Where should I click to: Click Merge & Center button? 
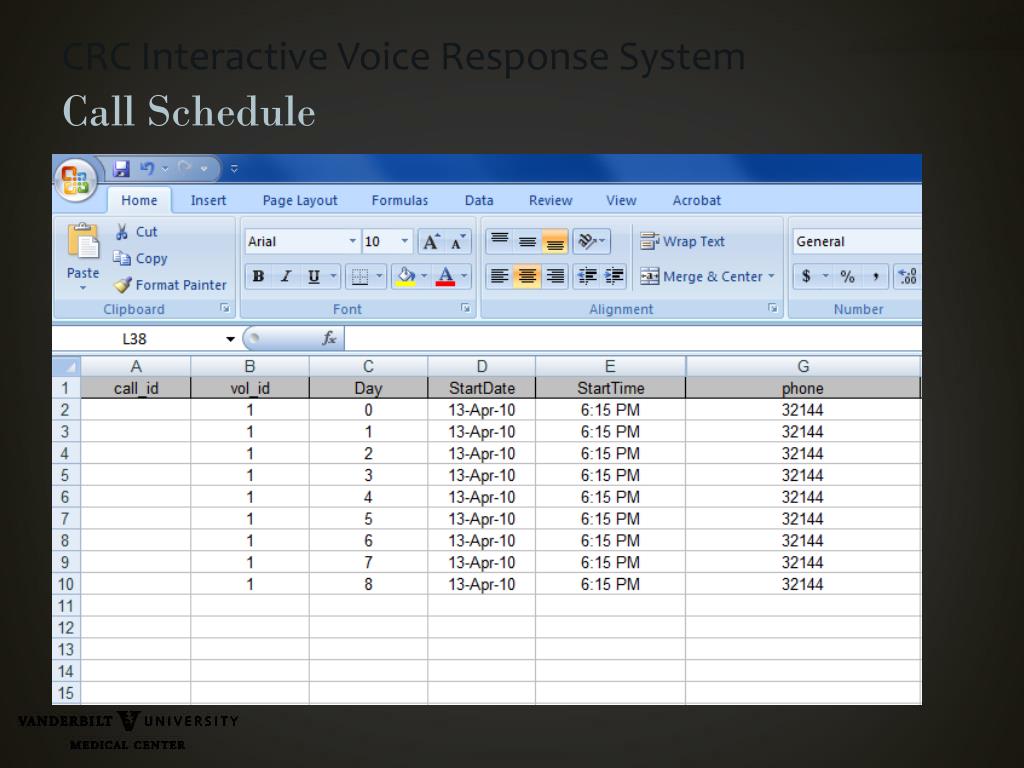700,276
